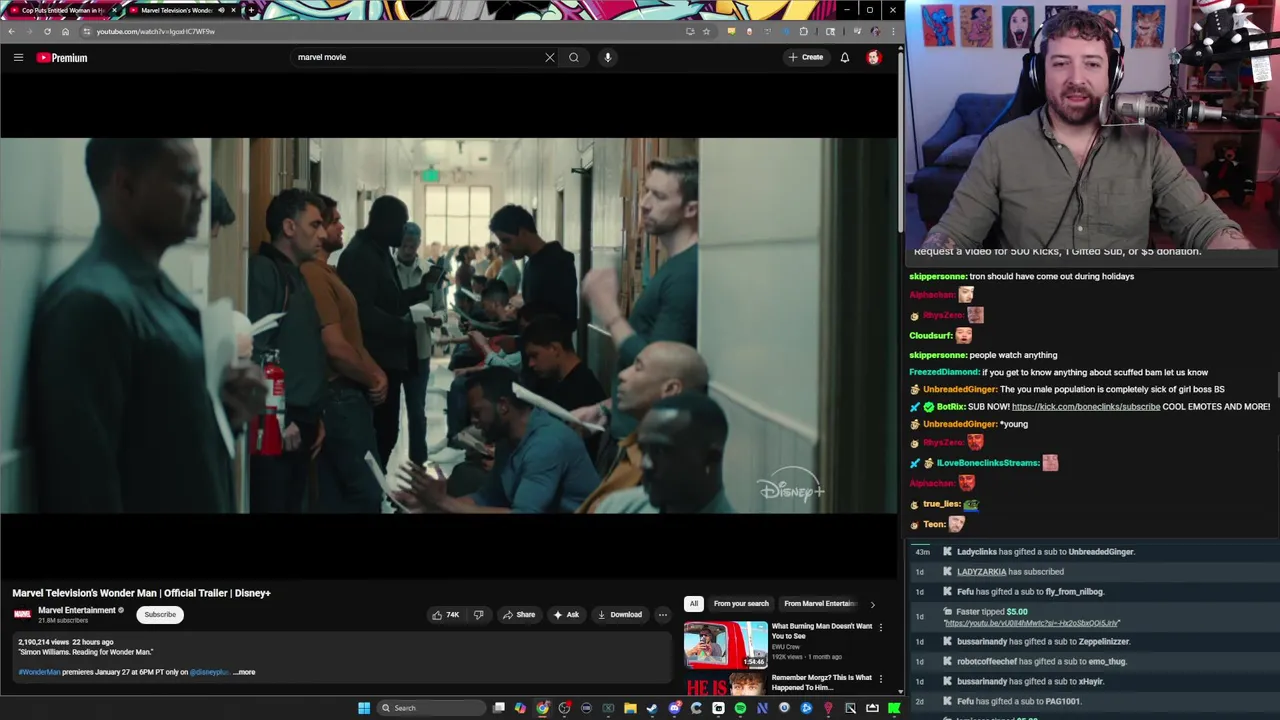
Task: Open Discord from the taskbar
Action: pyautogui.click(x=674, y=708)
